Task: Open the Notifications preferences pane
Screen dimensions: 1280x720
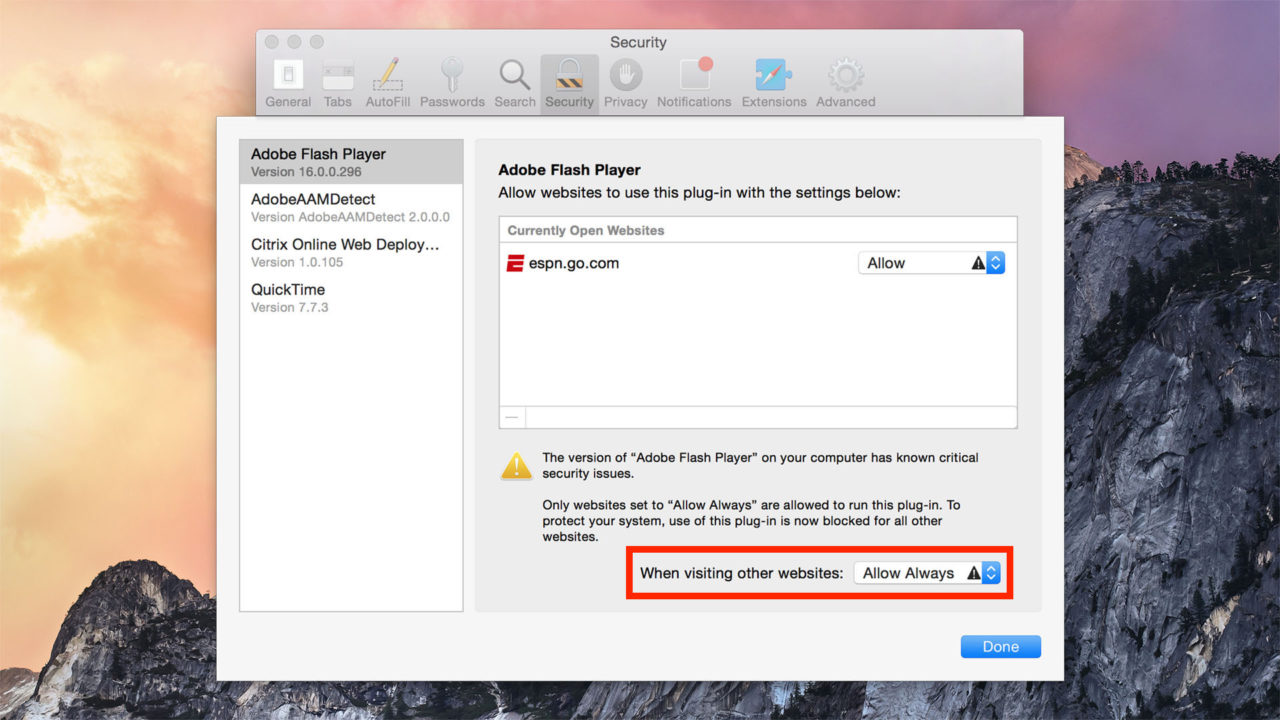Action: click(694, 84)
